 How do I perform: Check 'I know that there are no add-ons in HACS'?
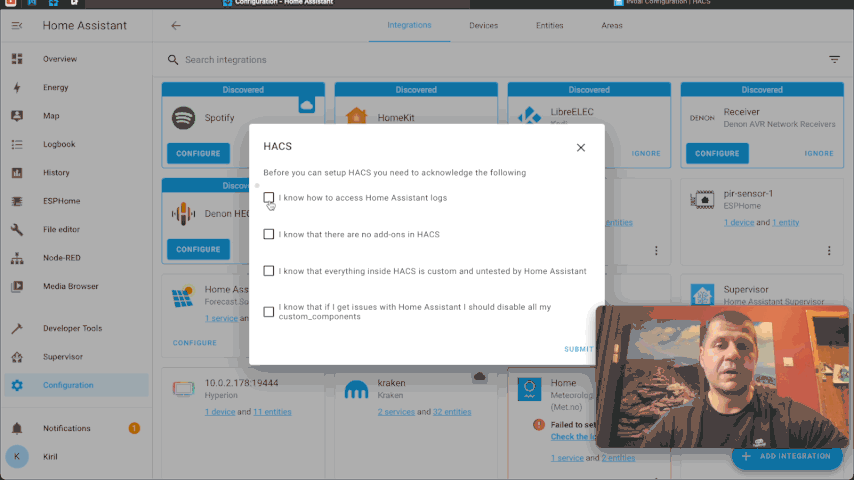tap(269, 234)
